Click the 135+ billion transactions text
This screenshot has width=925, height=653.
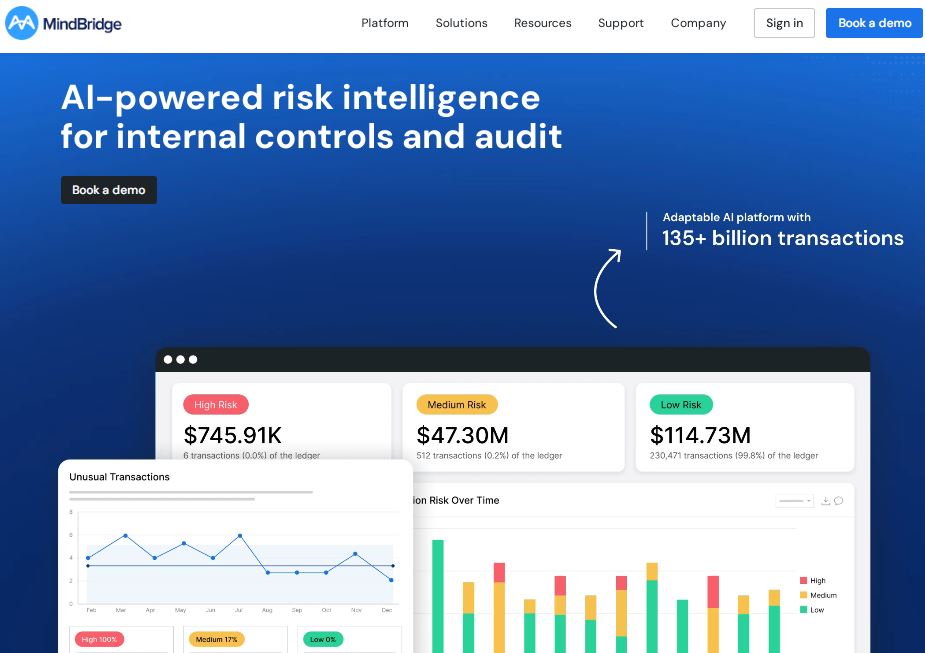pyautogui.click(x=782, y=238)
